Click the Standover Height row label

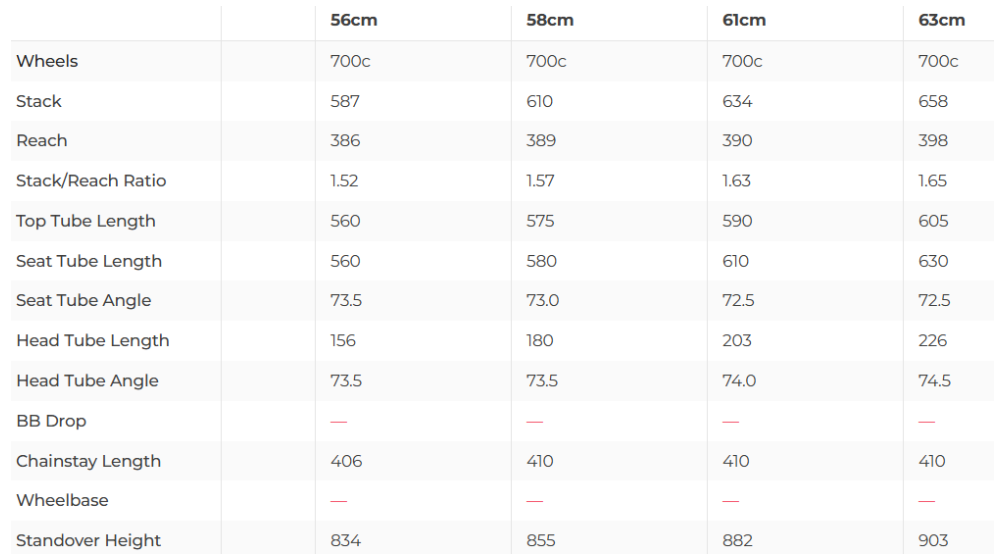88,540
